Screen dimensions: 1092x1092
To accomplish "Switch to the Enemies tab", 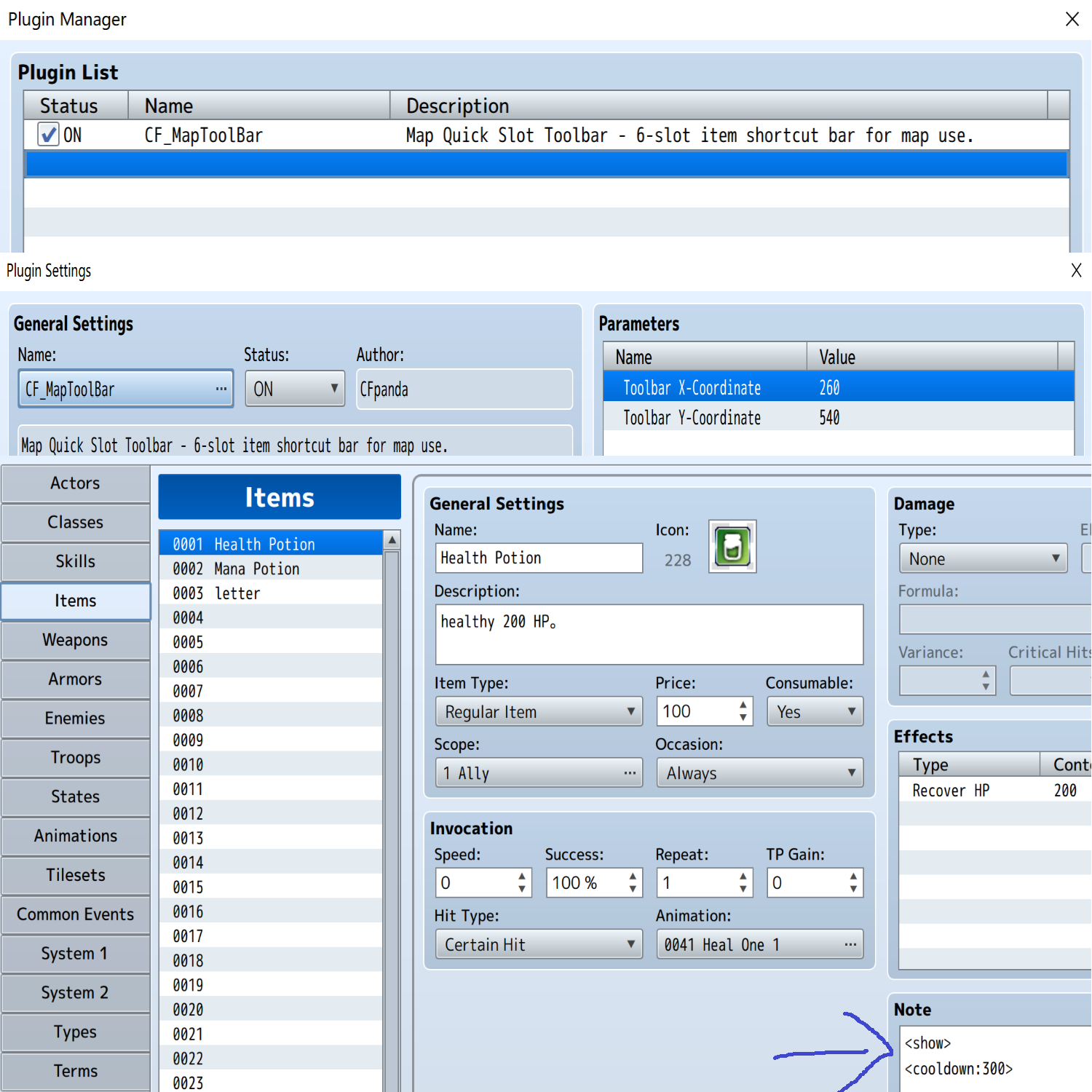I will coord(75,719).
